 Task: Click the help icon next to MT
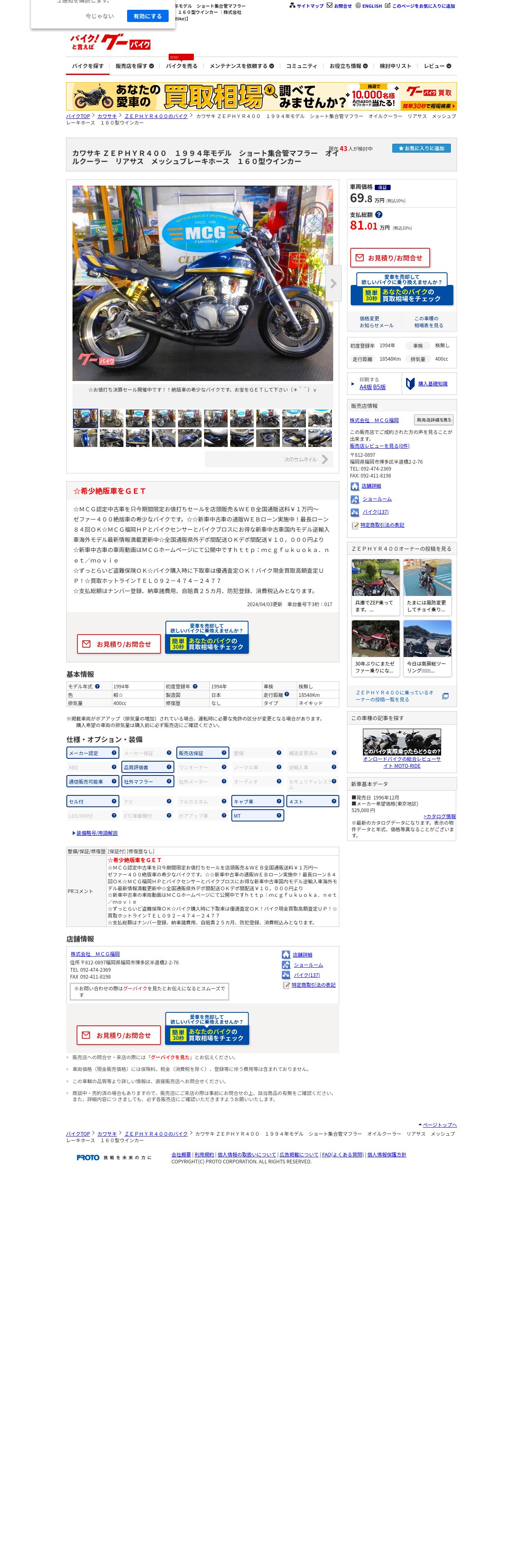click(279, 815)
